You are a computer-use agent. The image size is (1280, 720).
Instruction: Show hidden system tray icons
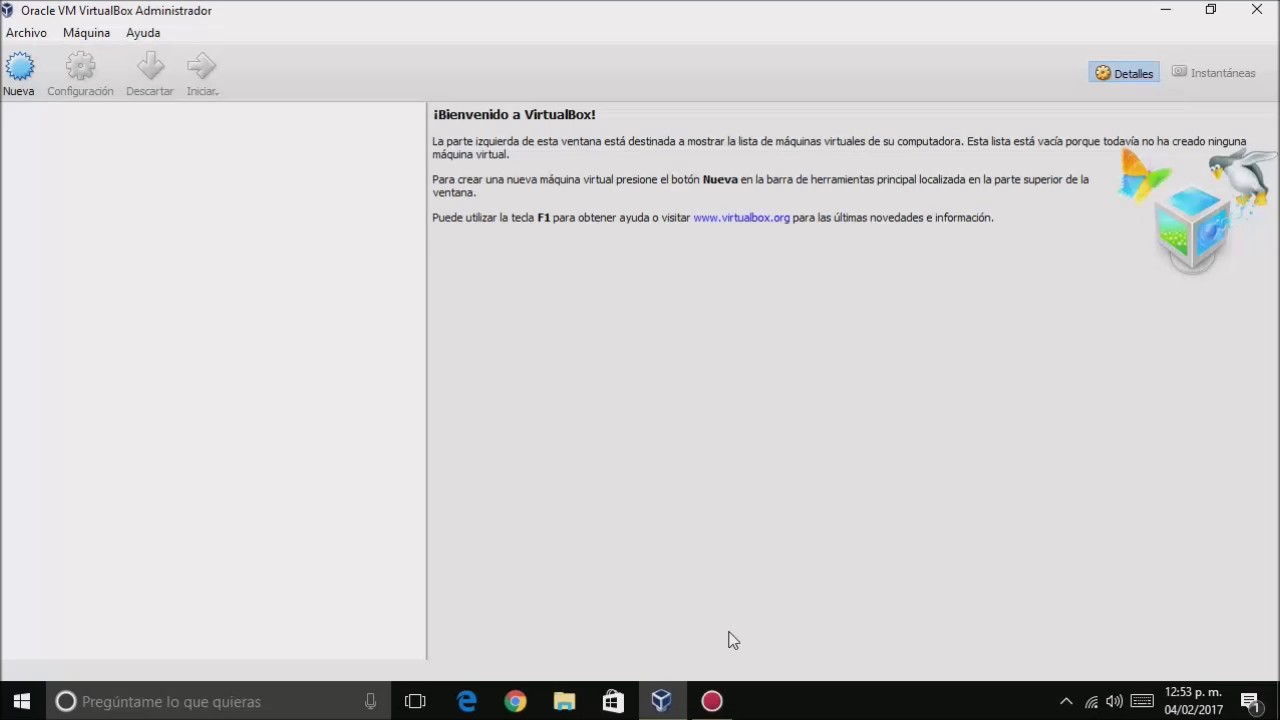tap(1066, 701)
